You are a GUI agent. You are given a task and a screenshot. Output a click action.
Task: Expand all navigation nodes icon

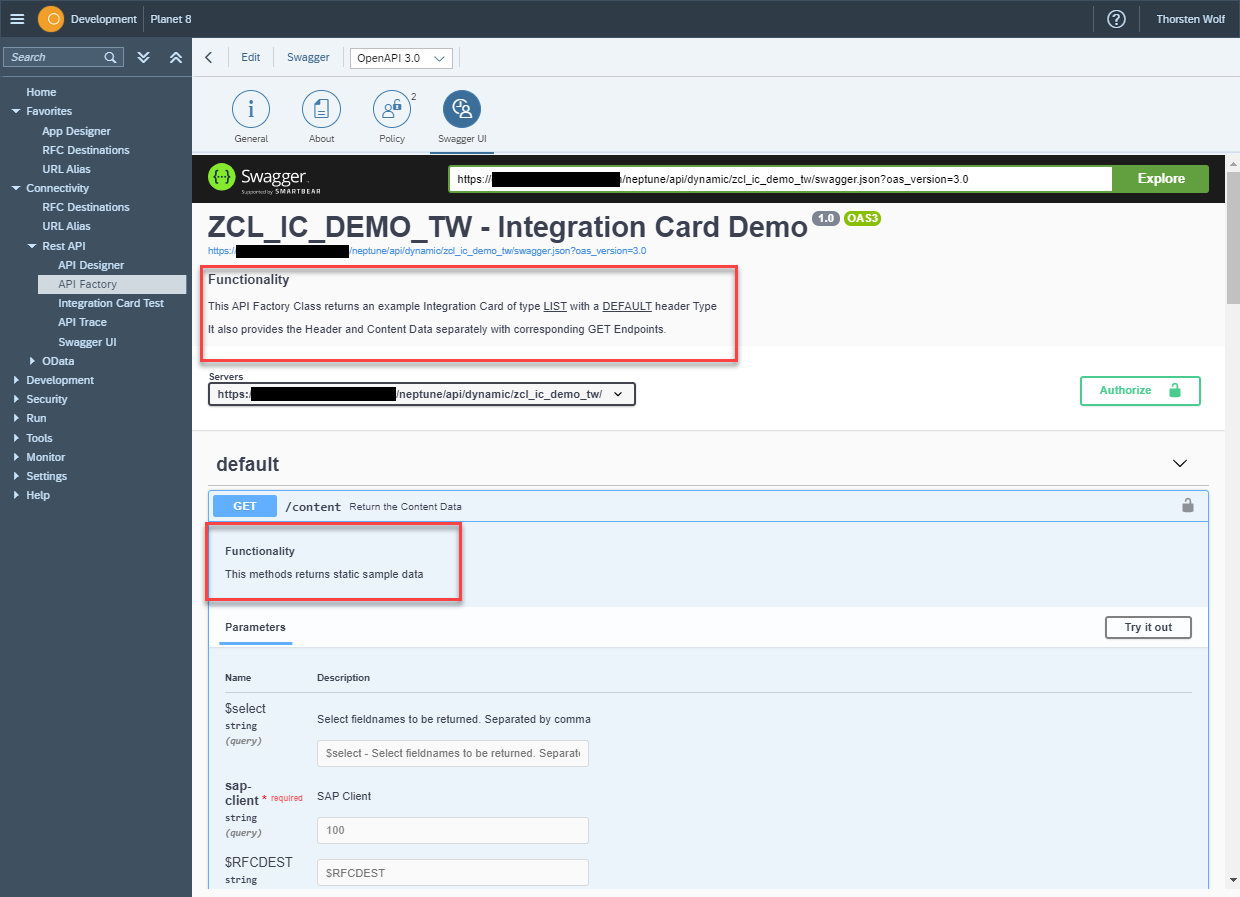click(x=144, y=57)
